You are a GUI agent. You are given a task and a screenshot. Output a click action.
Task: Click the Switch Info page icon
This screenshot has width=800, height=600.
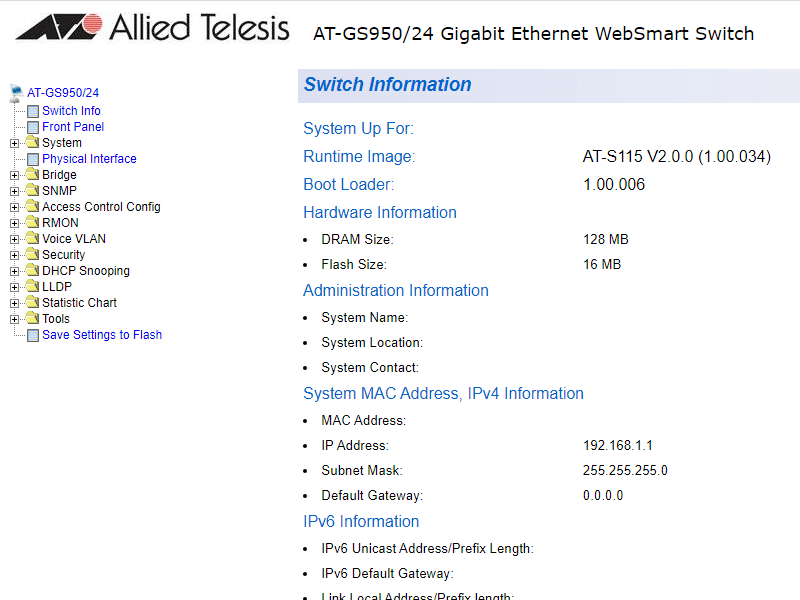coord(33,111)
